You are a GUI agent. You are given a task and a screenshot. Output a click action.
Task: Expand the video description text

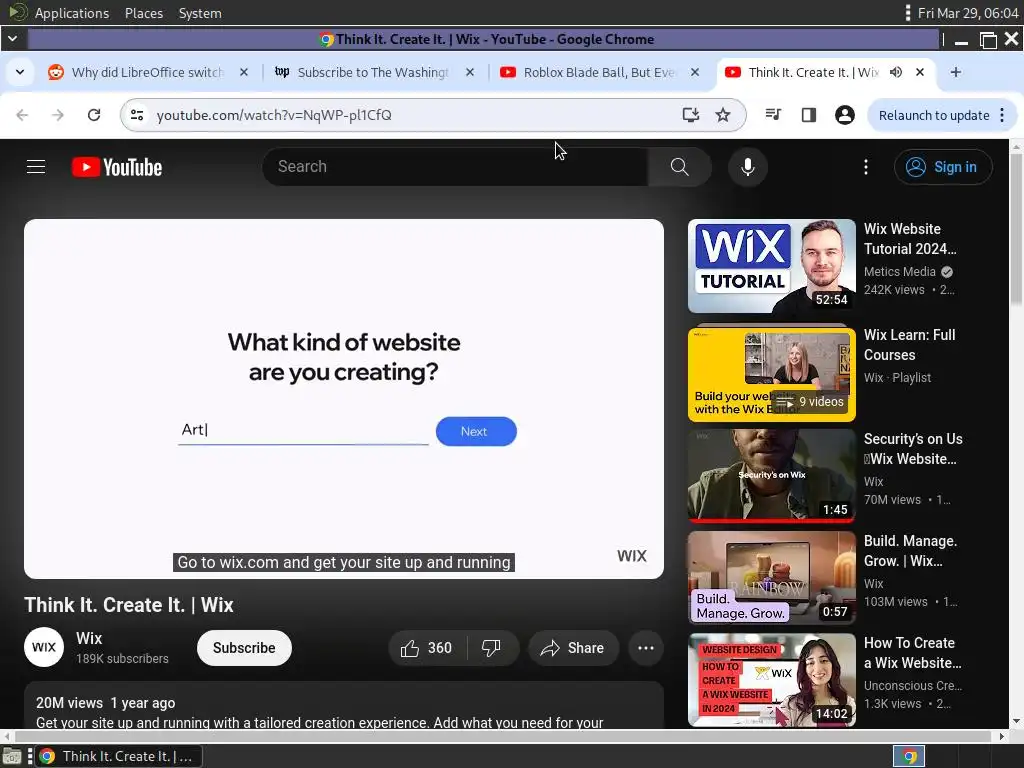coord(344,706)
